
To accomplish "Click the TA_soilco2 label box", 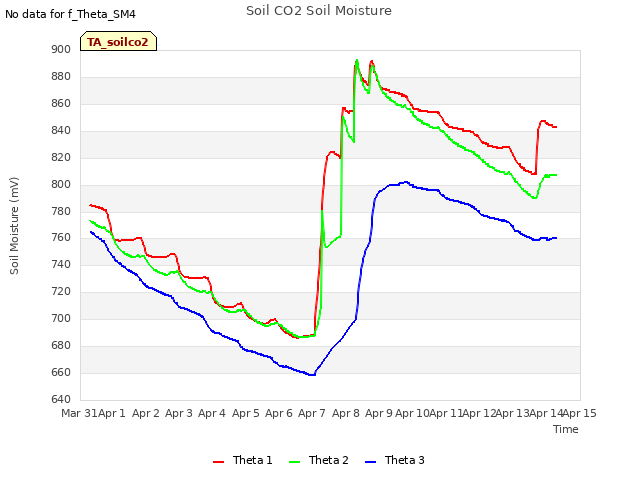I will coord(118,41).
